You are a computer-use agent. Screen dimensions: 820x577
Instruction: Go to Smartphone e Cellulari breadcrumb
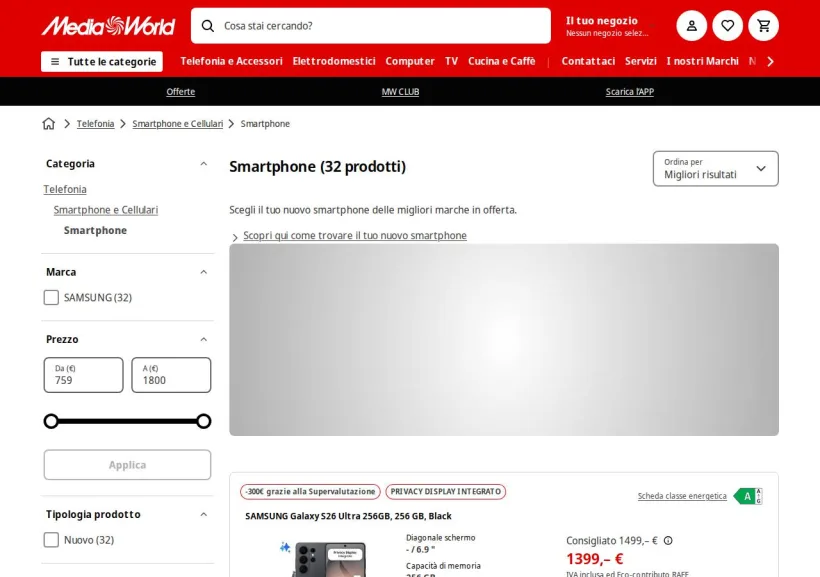click(177, 123)
